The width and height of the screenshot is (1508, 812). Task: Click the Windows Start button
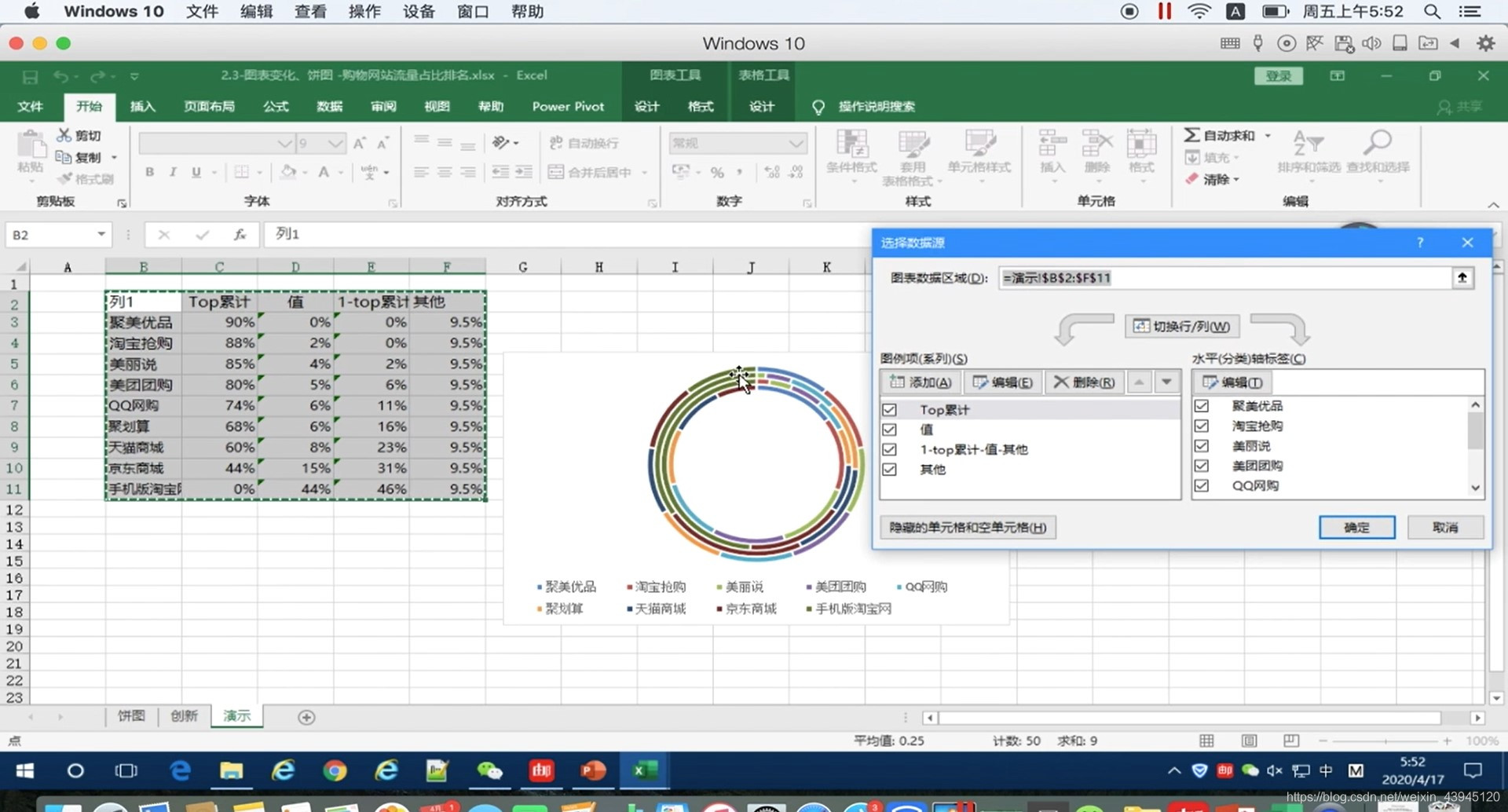tap(25, 771)
